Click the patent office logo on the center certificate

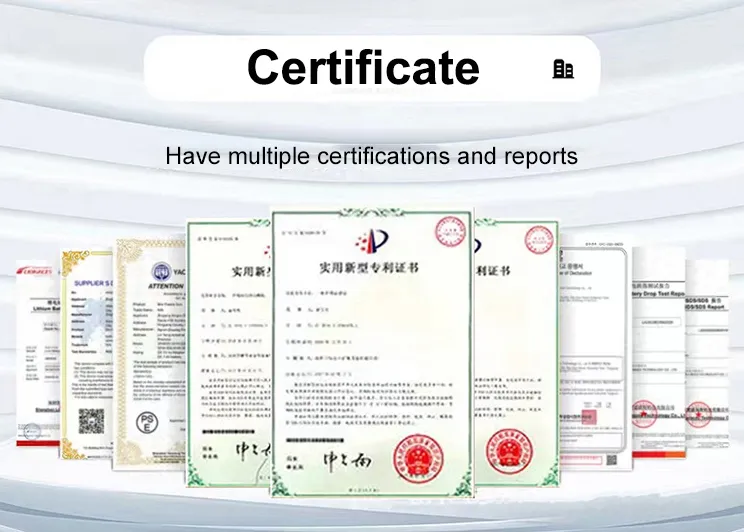pos(373,240)
